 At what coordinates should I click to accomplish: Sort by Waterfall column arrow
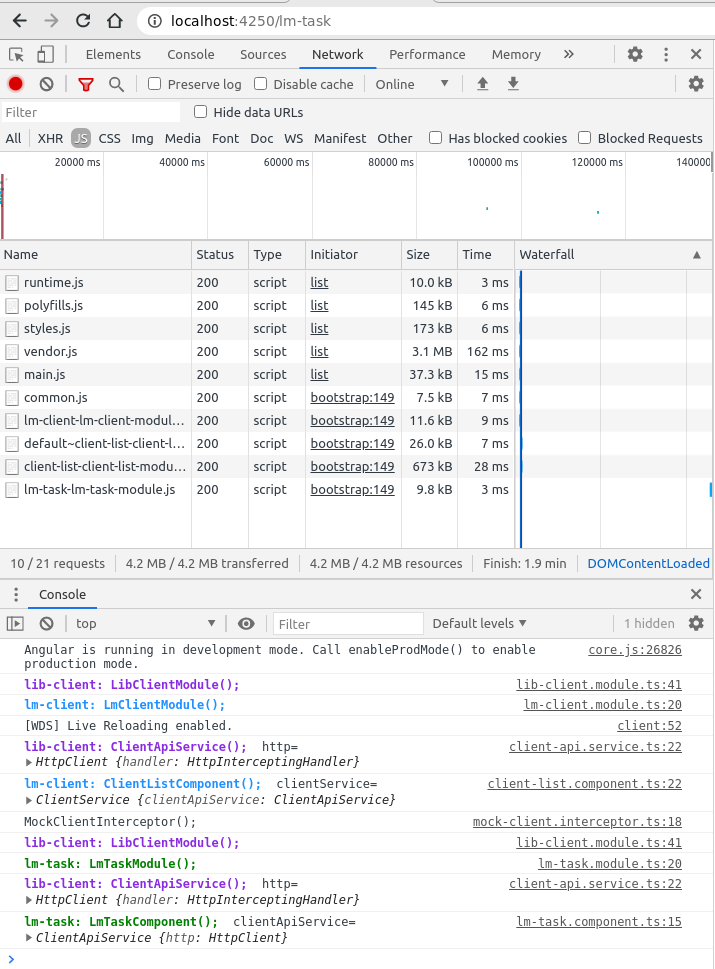click(x=696, y=255)
